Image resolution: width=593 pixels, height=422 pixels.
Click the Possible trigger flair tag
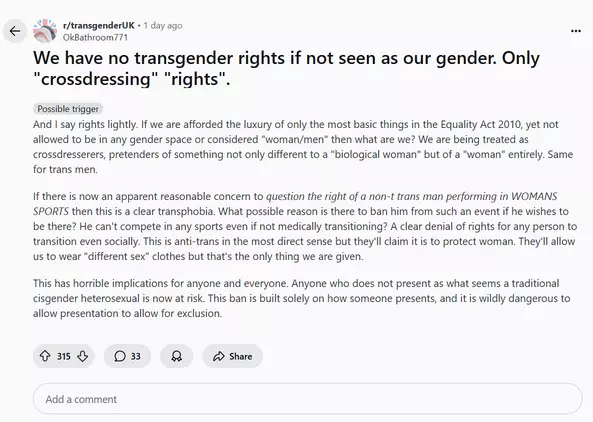coord(68,109)
